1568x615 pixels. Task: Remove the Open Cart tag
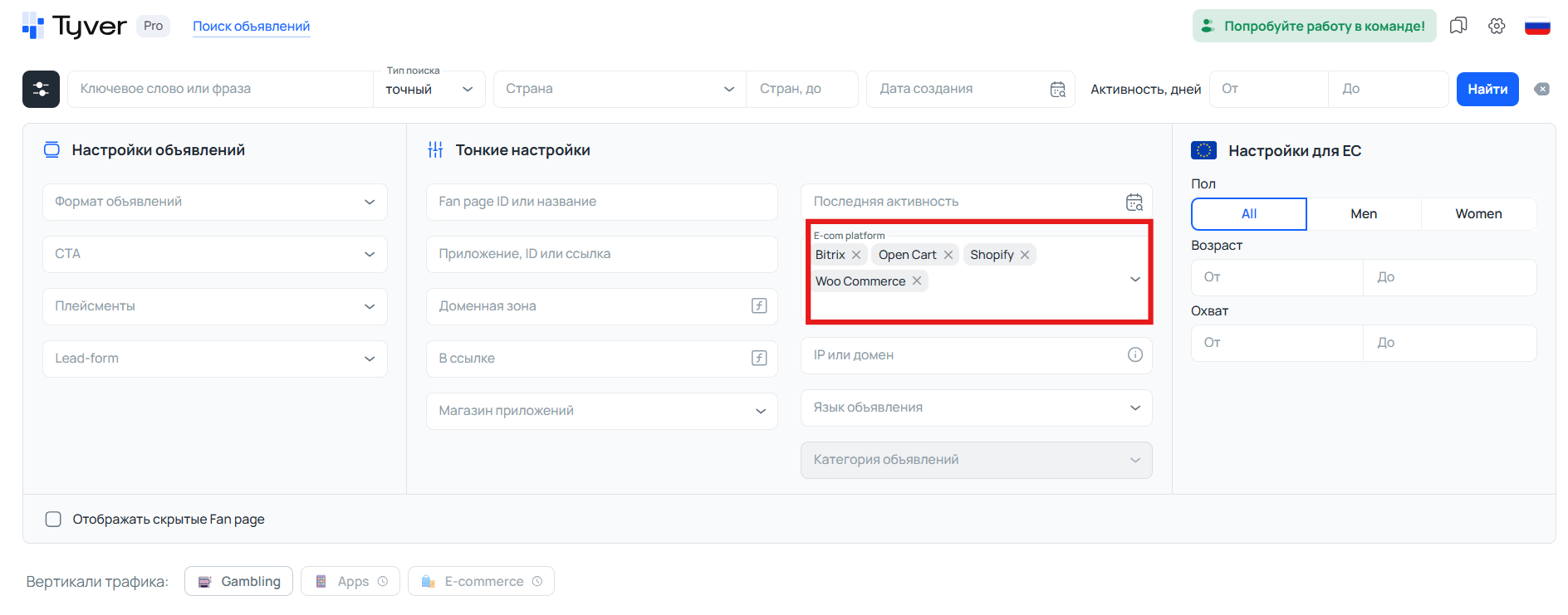coord(948,255)
